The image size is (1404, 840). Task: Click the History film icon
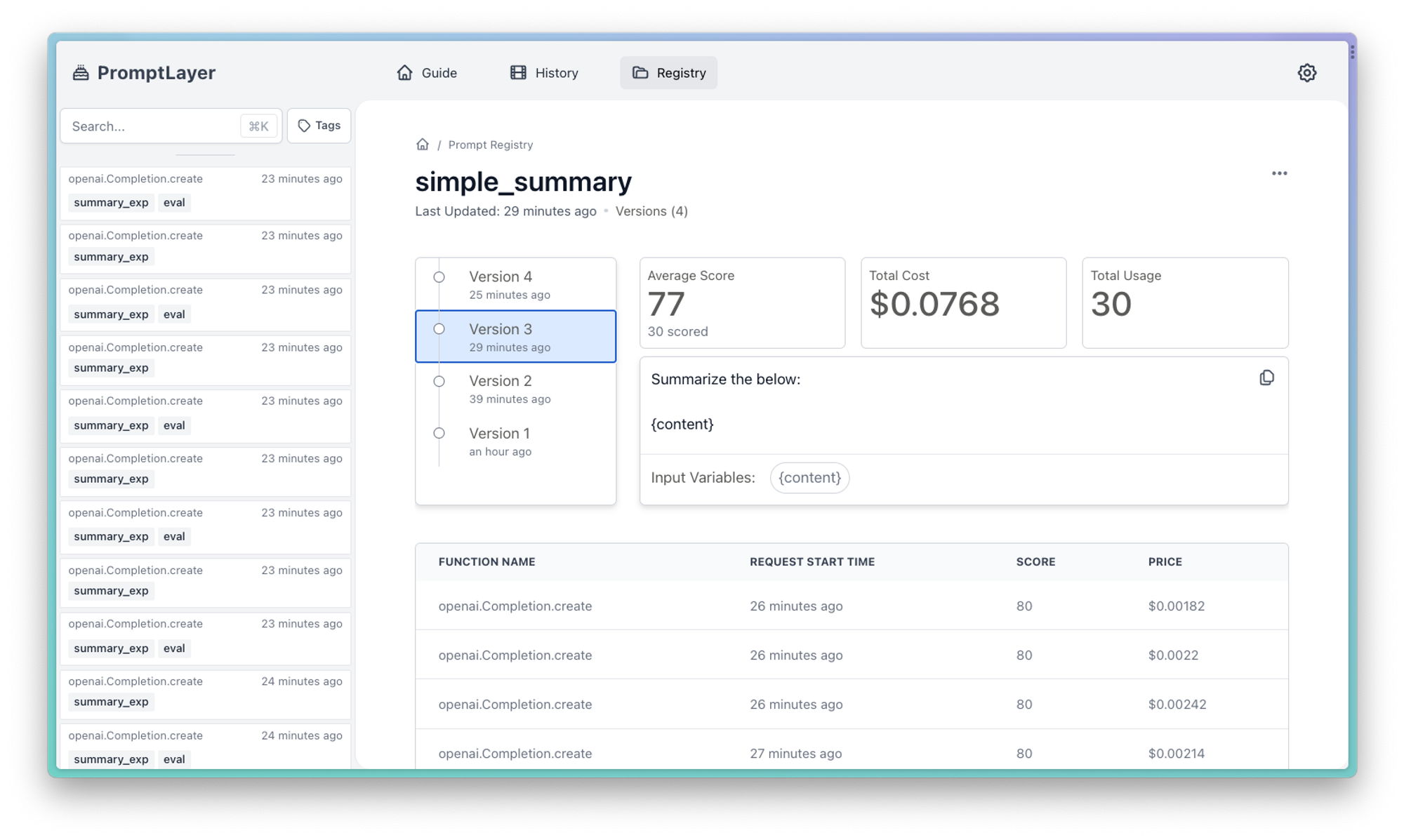518,73
